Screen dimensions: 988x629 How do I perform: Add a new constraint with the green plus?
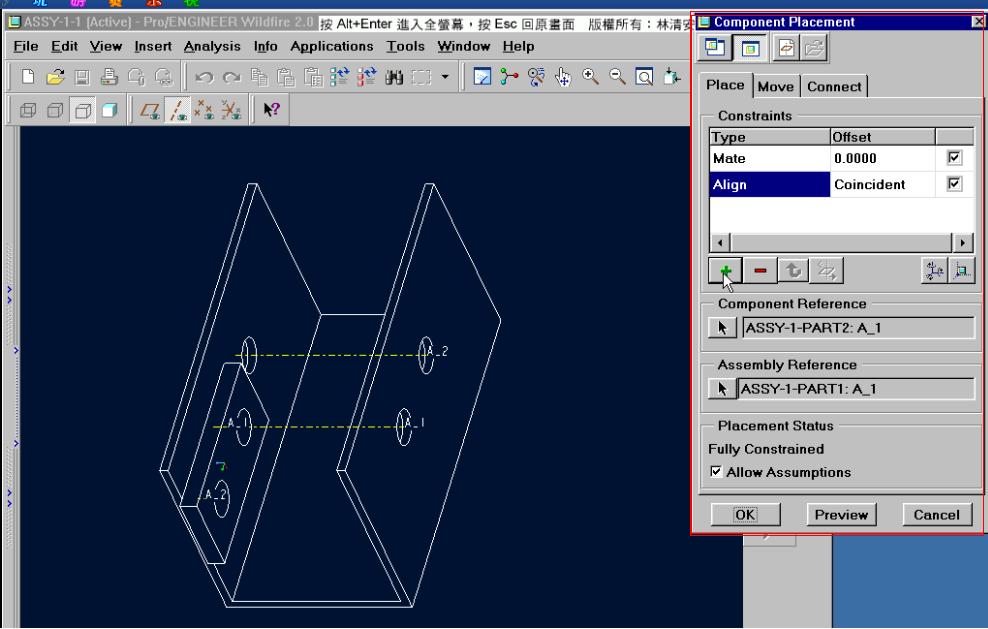725,271
